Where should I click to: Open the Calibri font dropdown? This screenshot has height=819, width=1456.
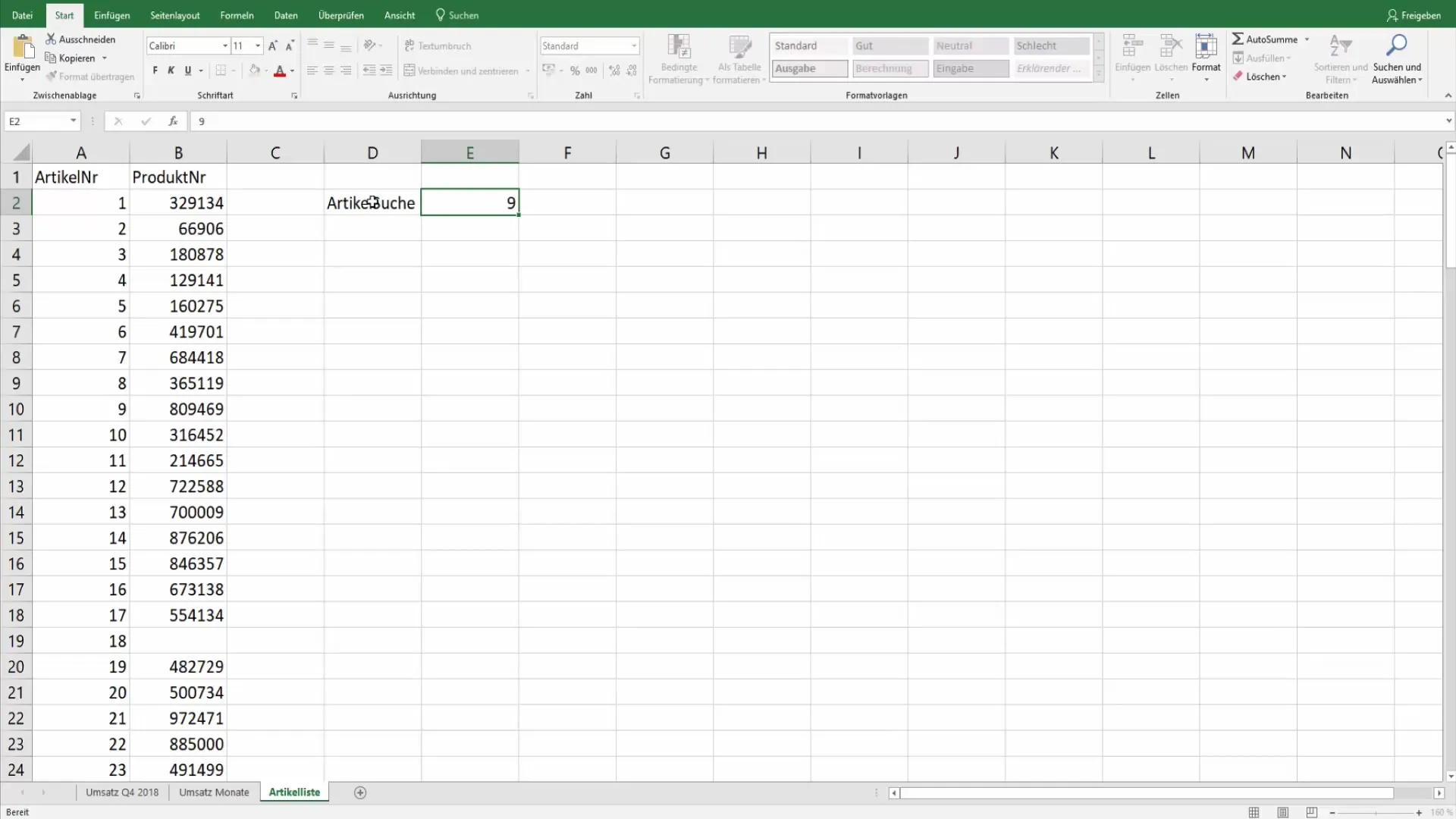[225, 46]
